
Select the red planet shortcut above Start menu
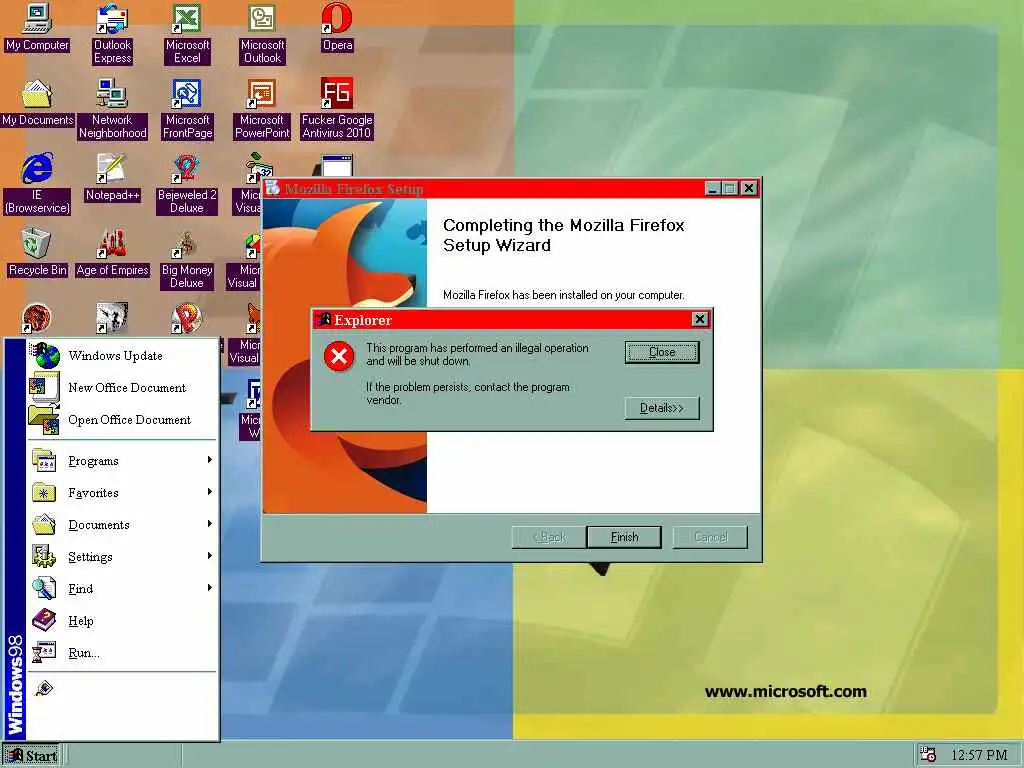[x=37, y=318]
